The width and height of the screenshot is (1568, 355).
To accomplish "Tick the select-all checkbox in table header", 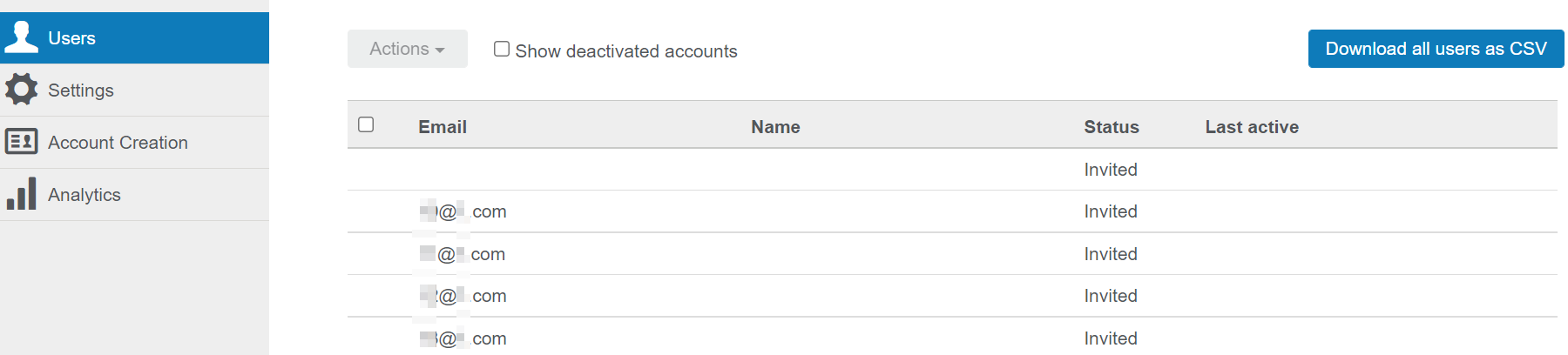I will (366, 124).
